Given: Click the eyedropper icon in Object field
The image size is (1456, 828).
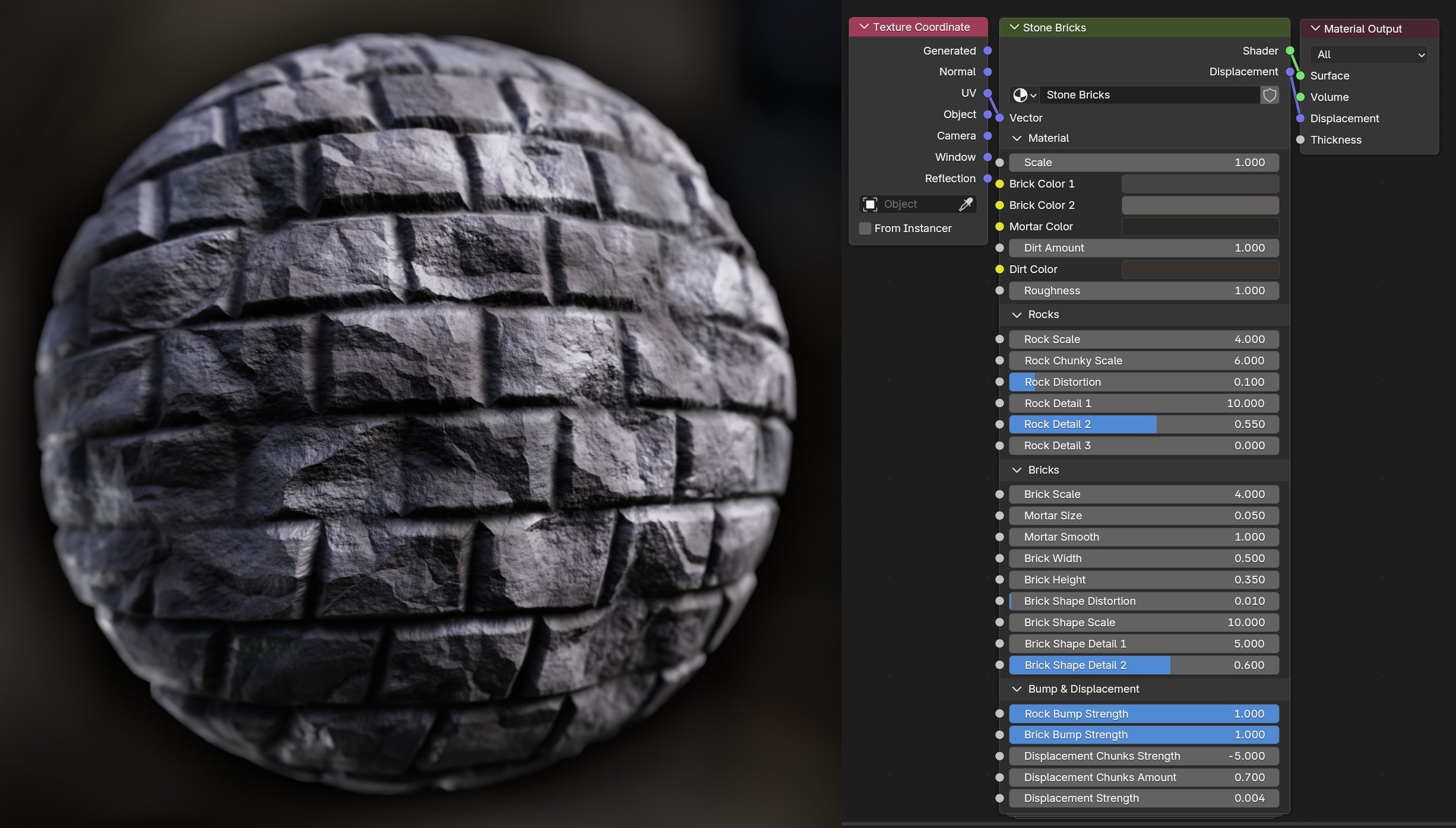Looking at the screenshot, I should click(x=966, y=204).
